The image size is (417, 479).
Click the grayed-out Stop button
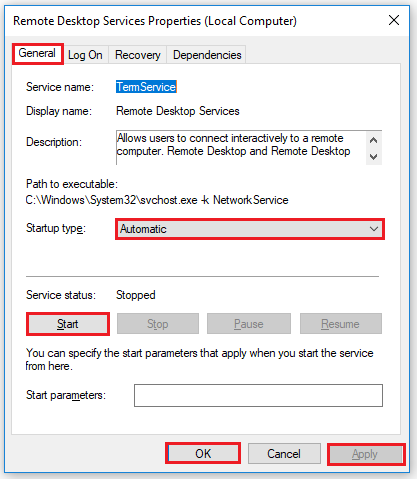click(x=158, y=324)
